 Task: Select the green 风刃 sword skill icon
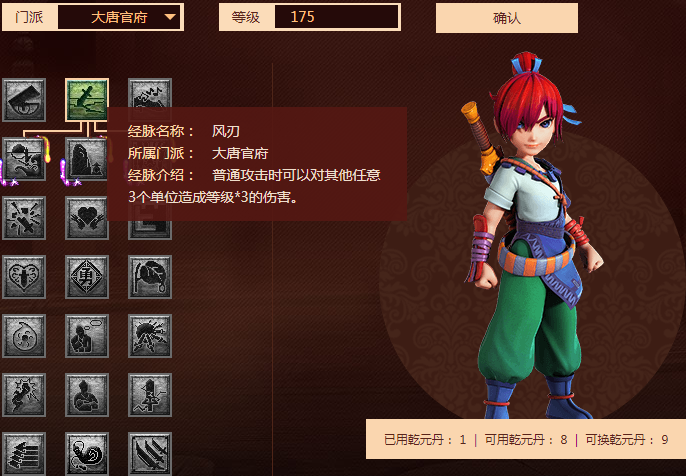click(87, 100)
